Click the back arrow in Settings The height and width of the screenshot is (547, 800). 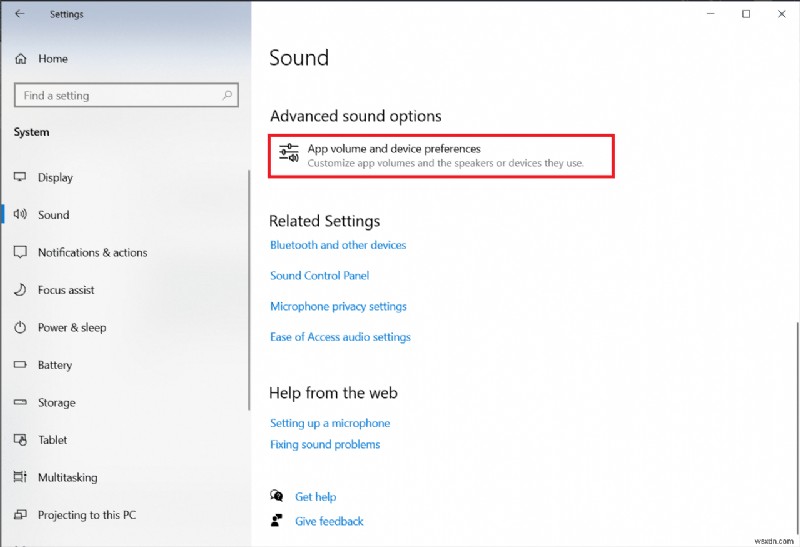click(x=20, y=14)
